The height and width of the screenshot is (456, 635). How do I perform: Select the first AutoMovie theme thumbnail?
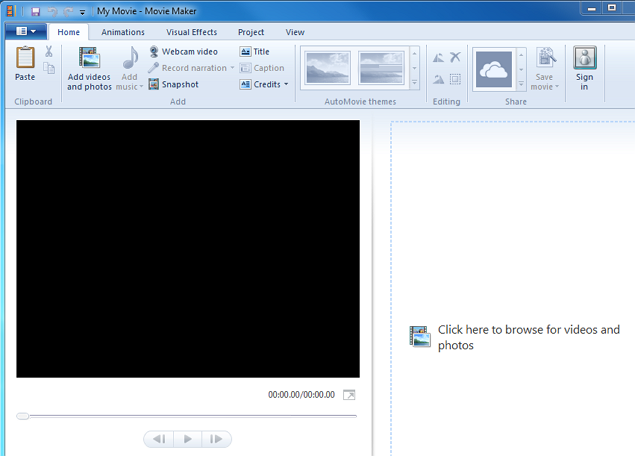coord(328,68)
